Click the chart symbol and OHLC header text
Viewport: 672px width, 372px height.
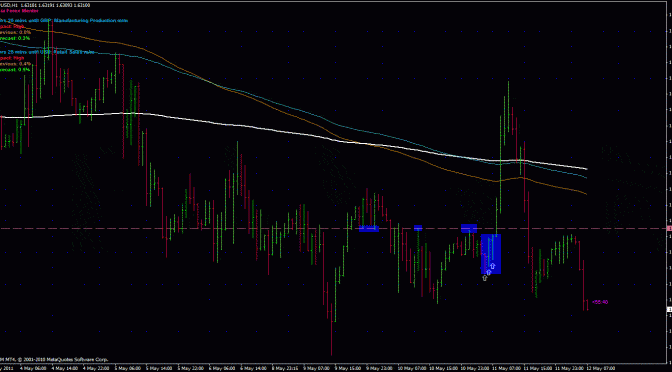(45, 5)
